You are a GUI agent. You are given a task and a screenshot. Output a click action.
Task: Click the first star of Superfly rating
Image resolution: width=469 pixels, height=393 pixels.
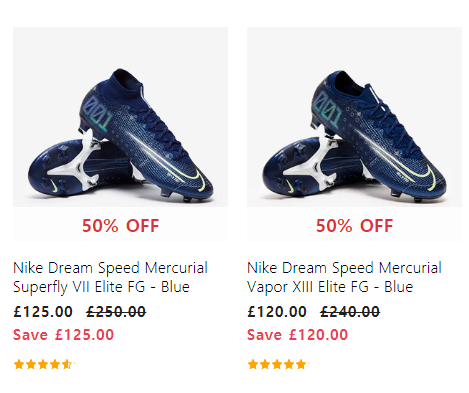tap(19, 364)
